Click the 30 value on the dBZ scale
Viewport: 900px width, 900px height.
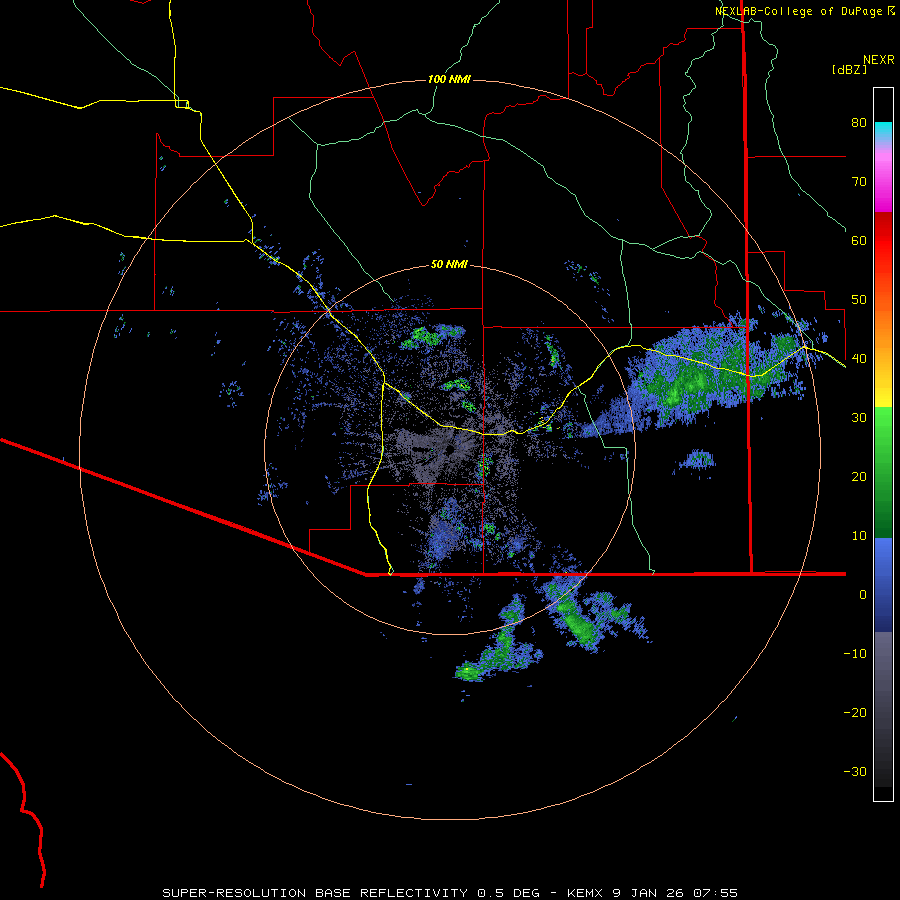pyautogui.click(x=859, y=418)
